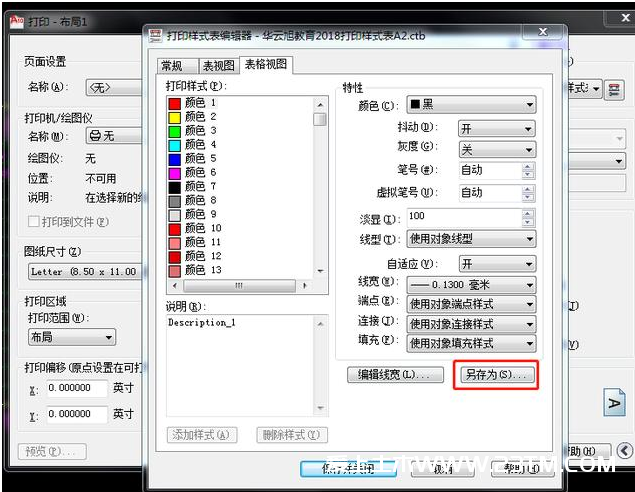The image size is (635, 492).
Task: Click the plot styles list scroll down arrow
Action: [x=320, y=271]
